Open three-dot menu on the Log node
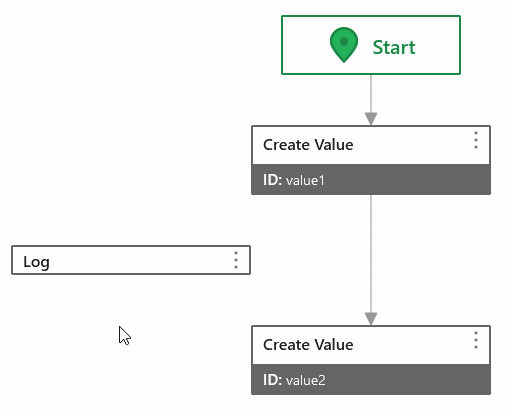The image size is (511, 414). [236, 260]
